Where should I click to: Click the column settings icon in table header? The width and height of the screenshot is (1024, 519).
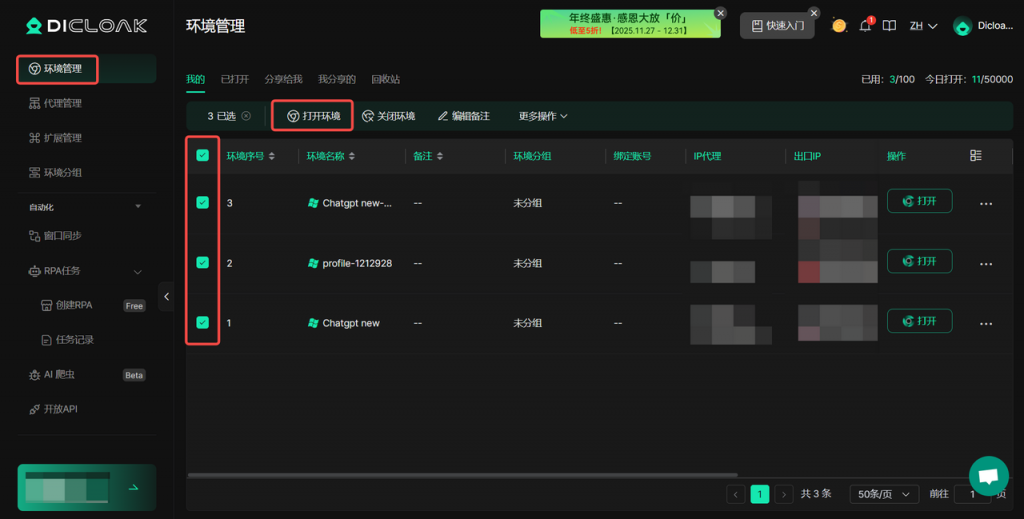click(x=976, y=156)
